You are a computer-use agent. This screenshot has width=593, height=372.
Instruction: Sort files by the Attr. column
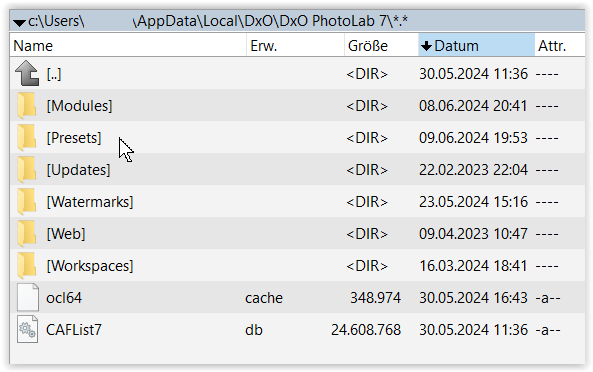pos(560,46)
